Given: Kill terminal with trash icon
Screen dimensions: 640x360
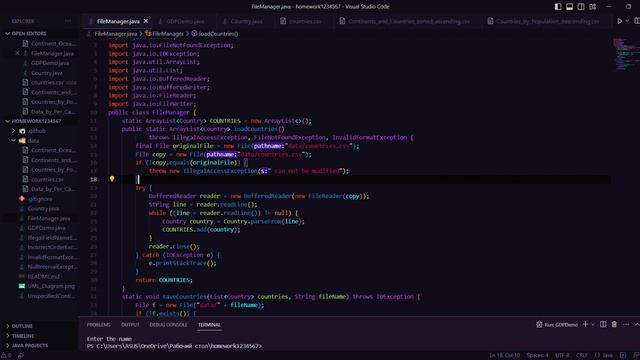Looking at the screenshot, I should (x=614, y=324).
